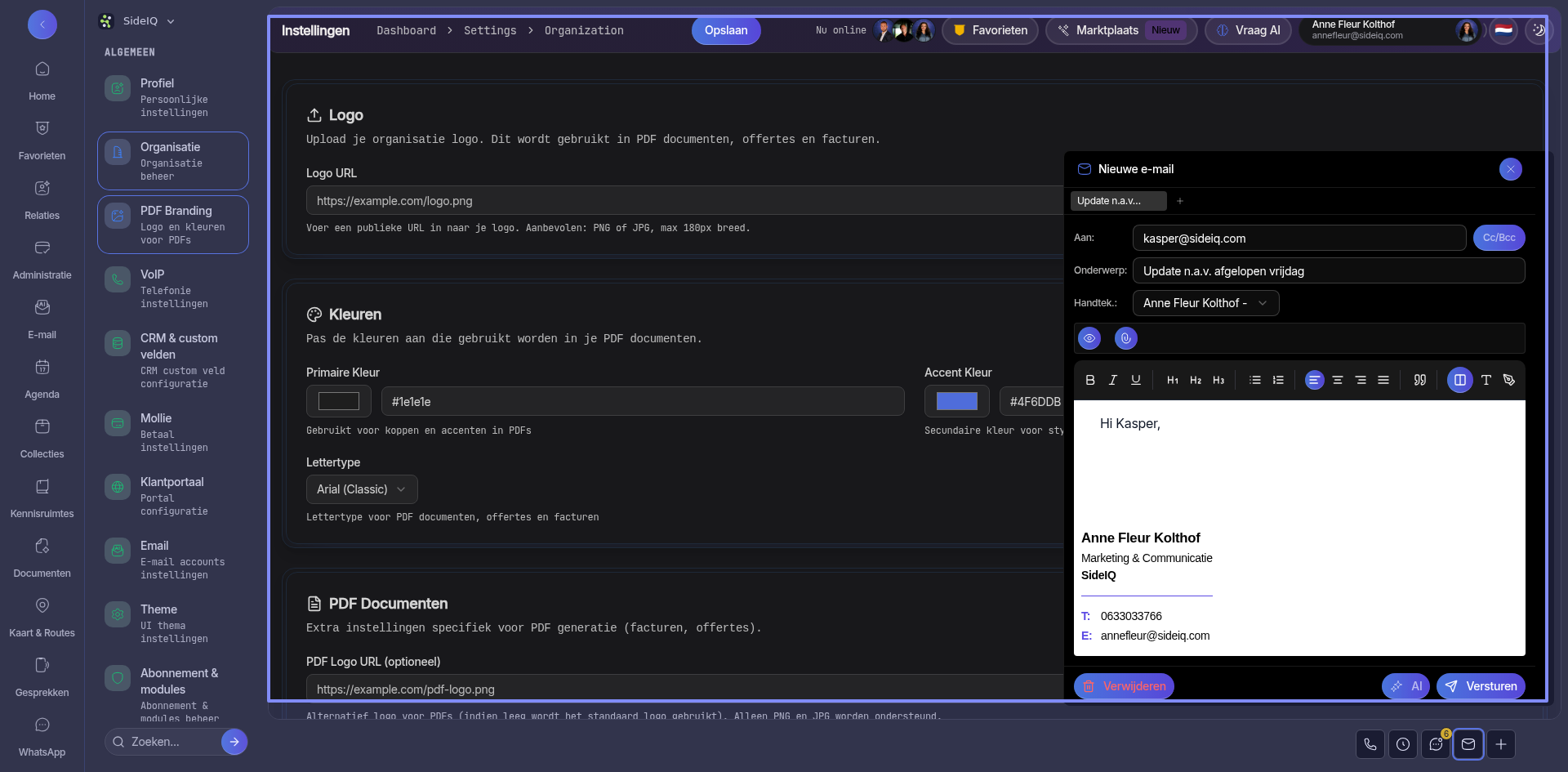Image resolution: width=1568 pixels, height=772 pixels.
Task: Click the Opslaan button
Action: 725,30
